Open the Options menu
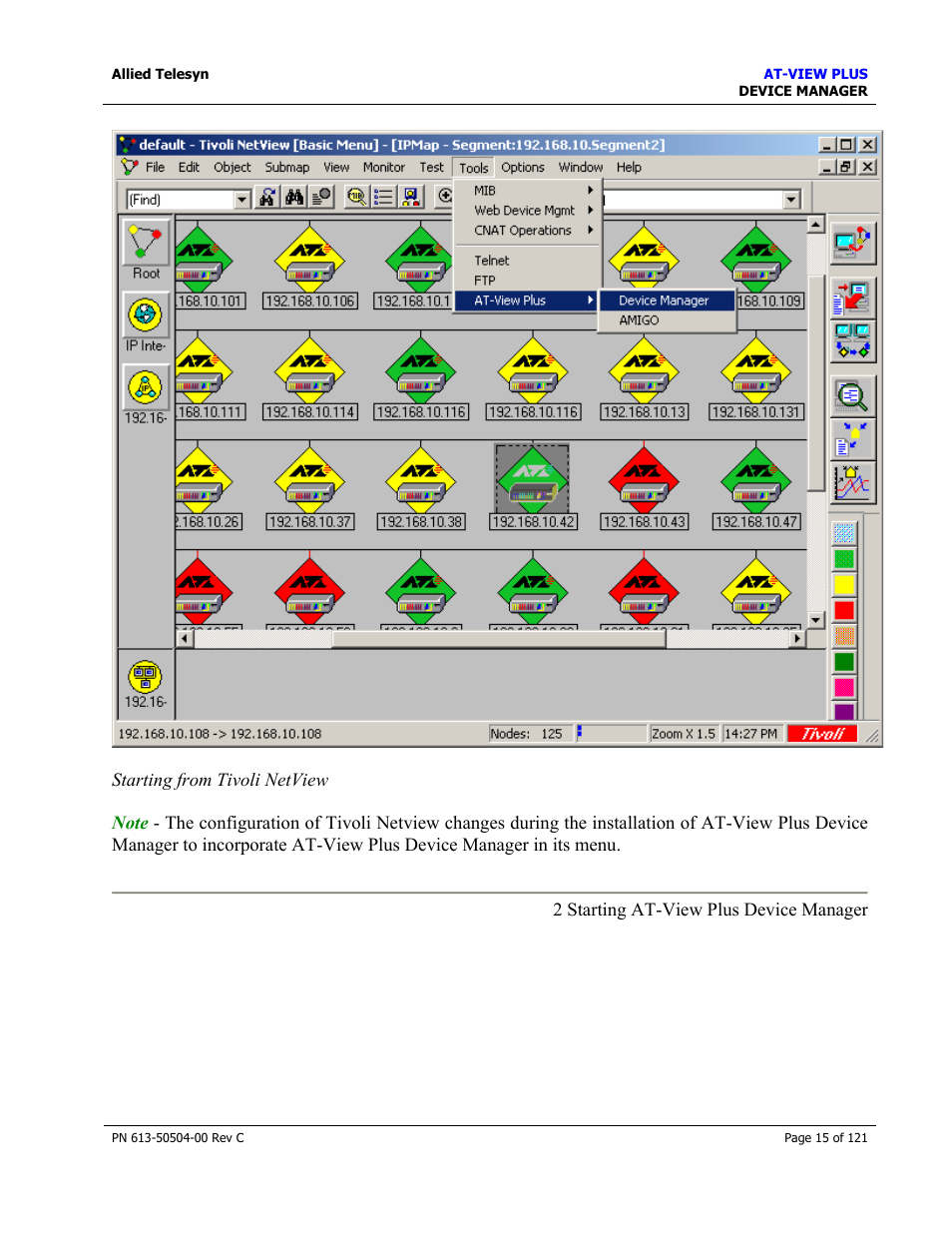The image size is (952, 1233). (x=523, y=168)
